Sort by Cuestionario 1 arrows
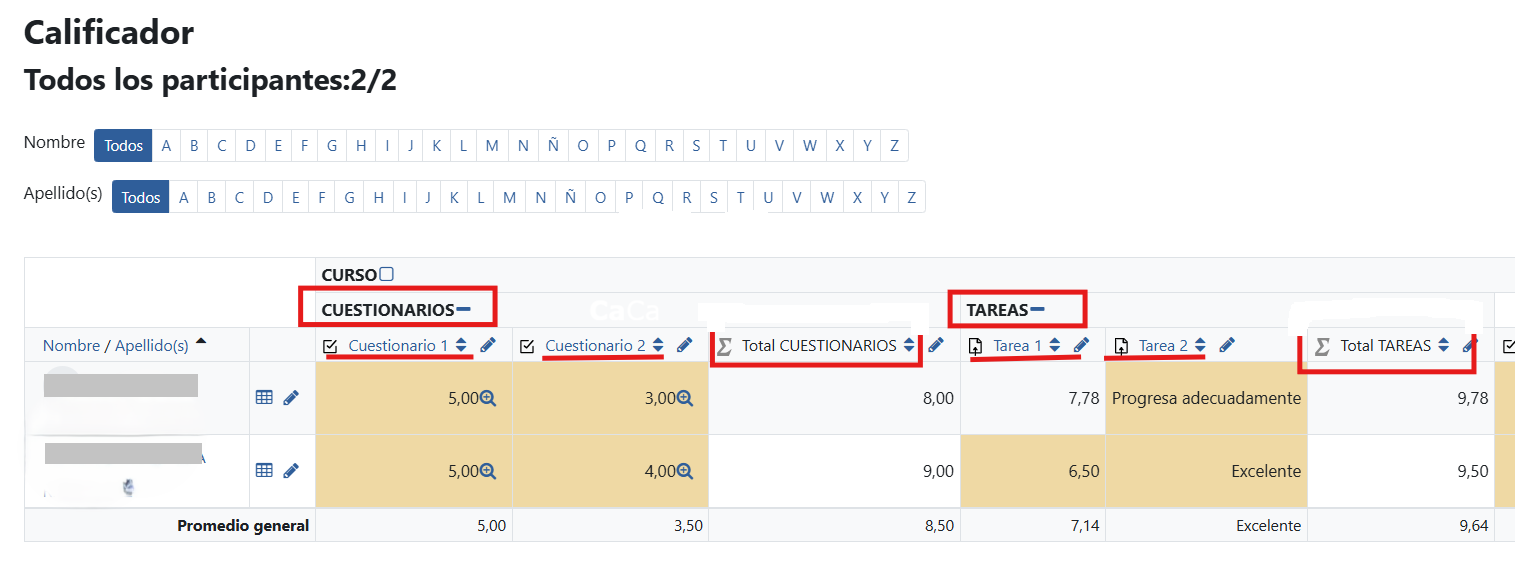Image resolution: width=1515 pixels, height=582 pixels. [x=461, y=345]
